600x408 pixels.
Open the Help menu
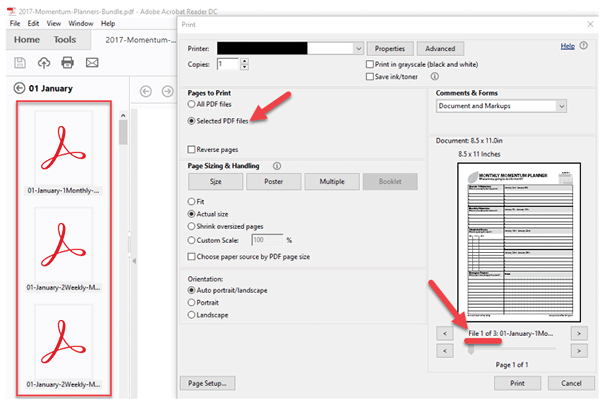coord(108,23)
